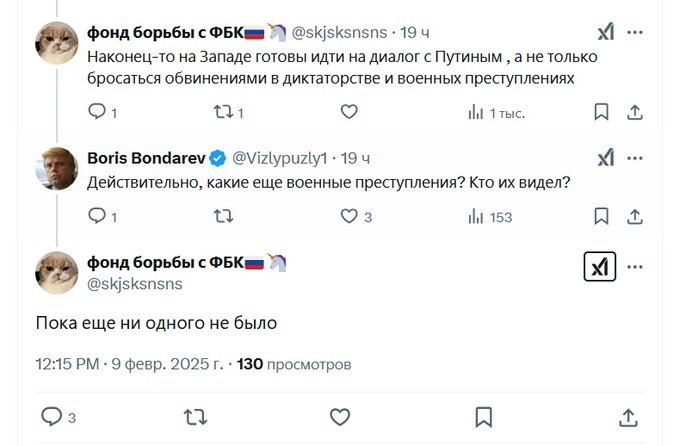Open more options menu on first tweet
This screenshot has width=680, height=446.
[x=635, y=32]
